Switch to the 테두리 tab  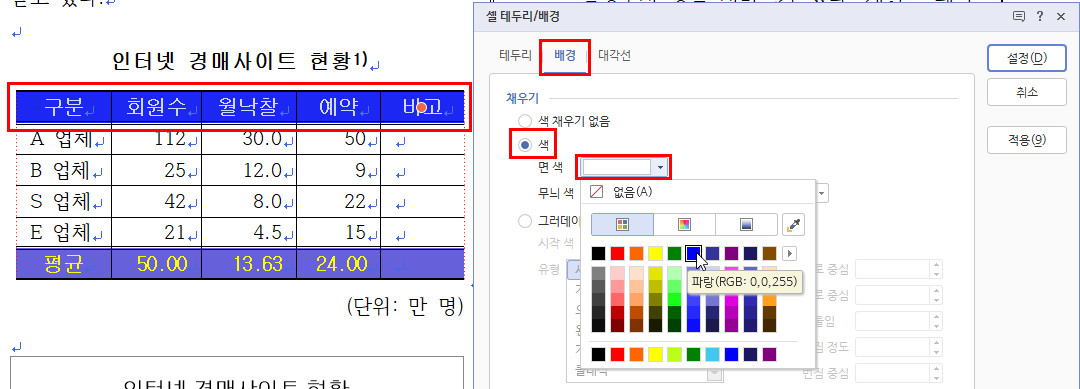[515, 56]
